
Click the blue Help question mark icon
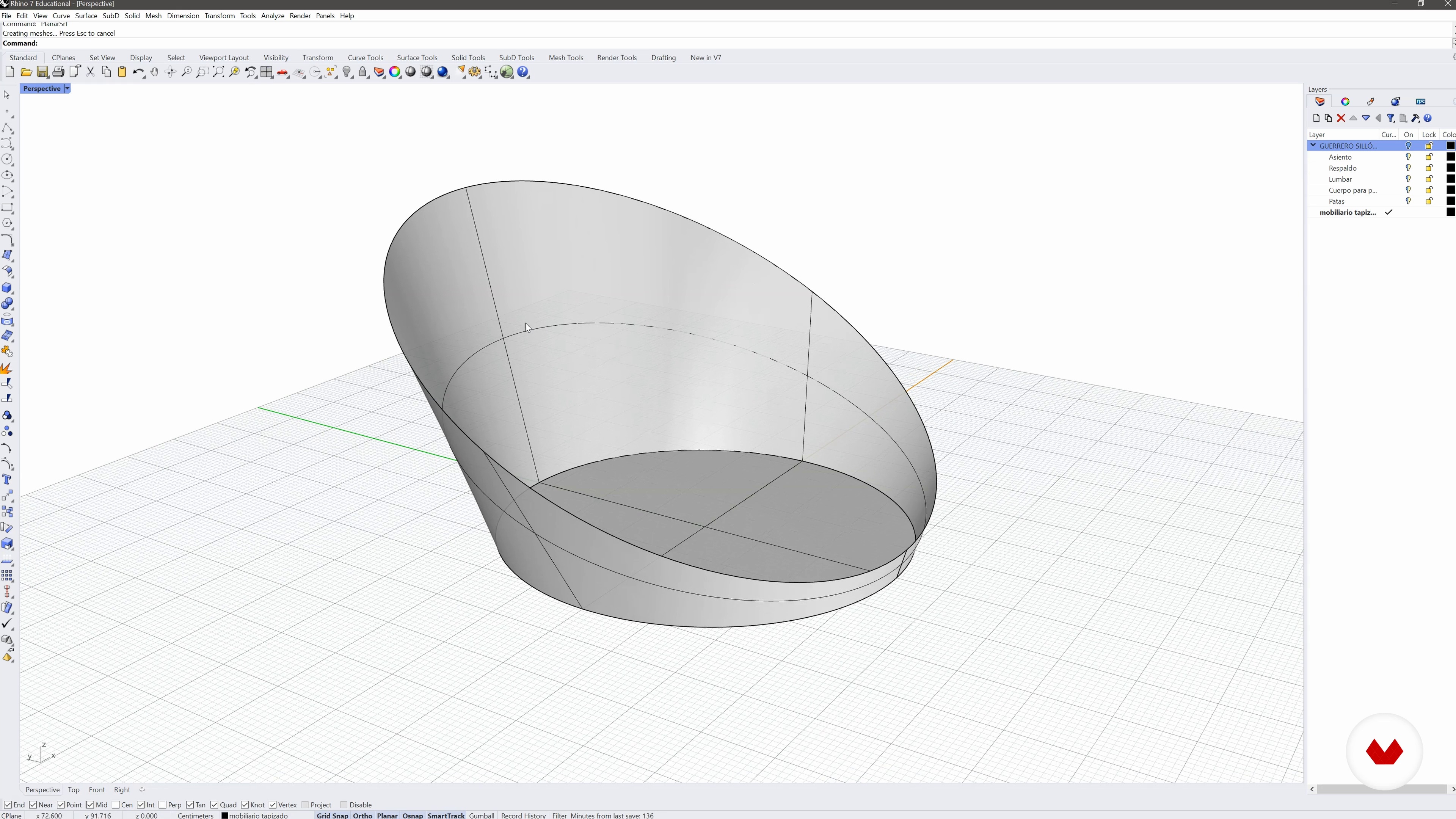523,72
